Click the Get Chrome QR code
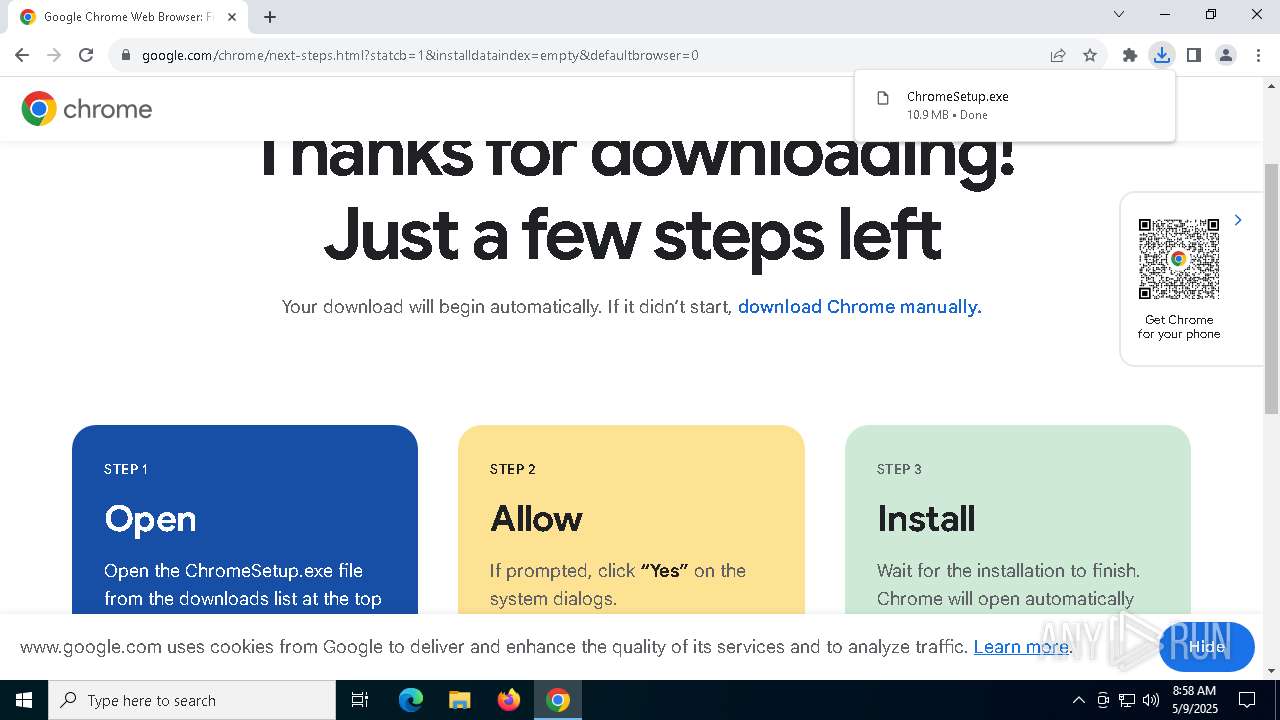The image size is (1280, 720). click(x=1179, y=259)
